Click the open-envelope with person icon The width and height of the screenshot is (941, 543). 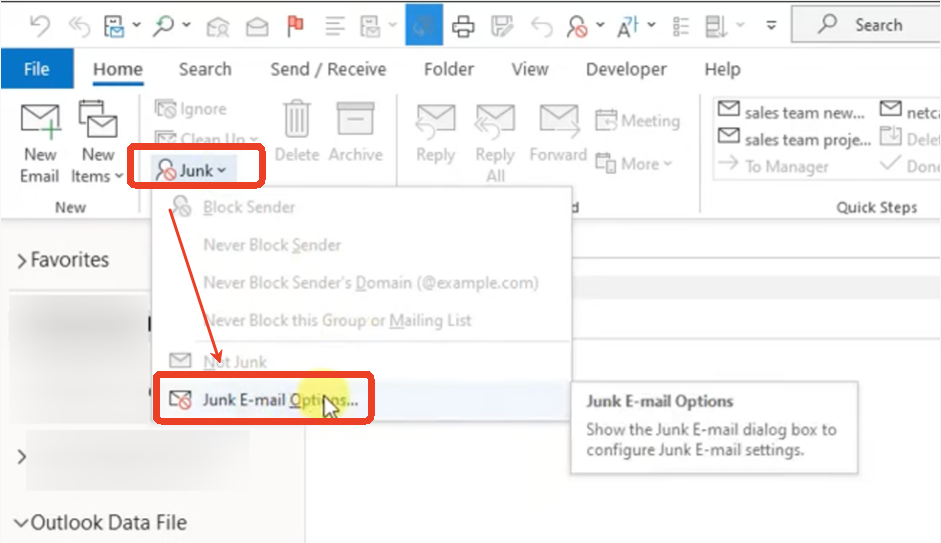217,27
